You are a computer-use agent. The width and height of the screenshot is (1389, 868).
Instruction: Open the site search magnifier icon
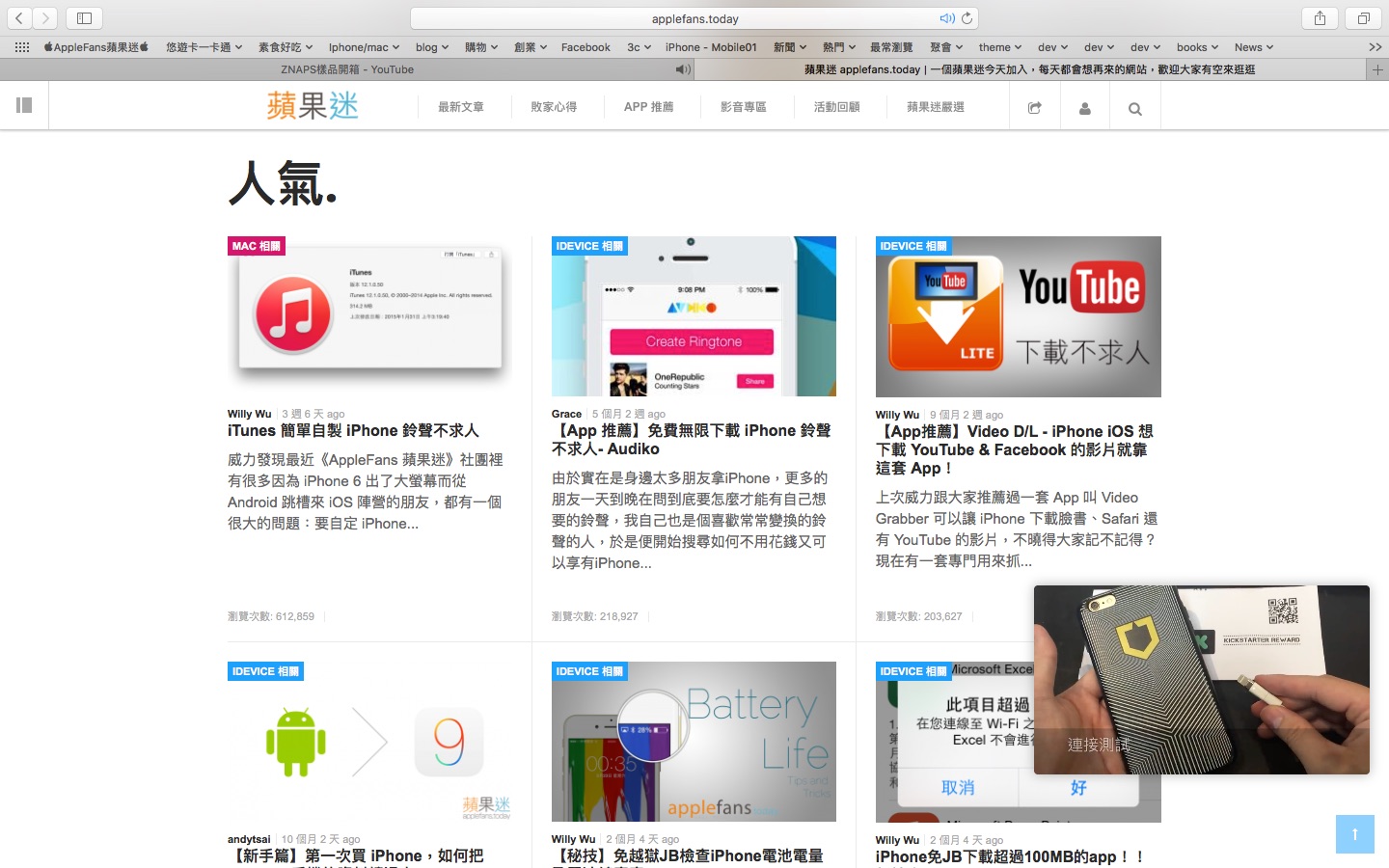1134,108
